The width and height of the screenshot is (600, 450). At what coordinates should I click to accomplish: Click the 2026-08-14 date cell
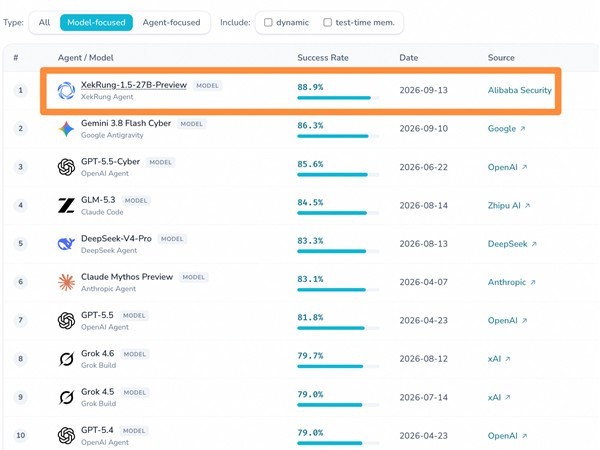point(424,205)
